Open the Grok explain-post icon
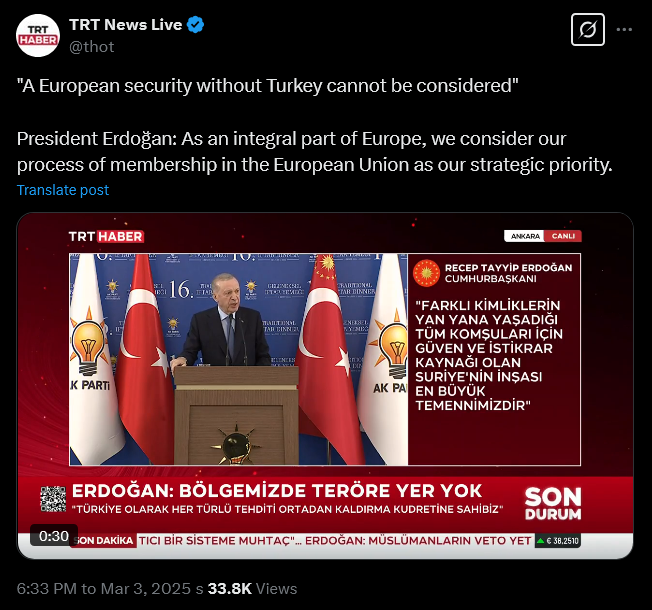652x610 pixels. [x=588, y=30]
